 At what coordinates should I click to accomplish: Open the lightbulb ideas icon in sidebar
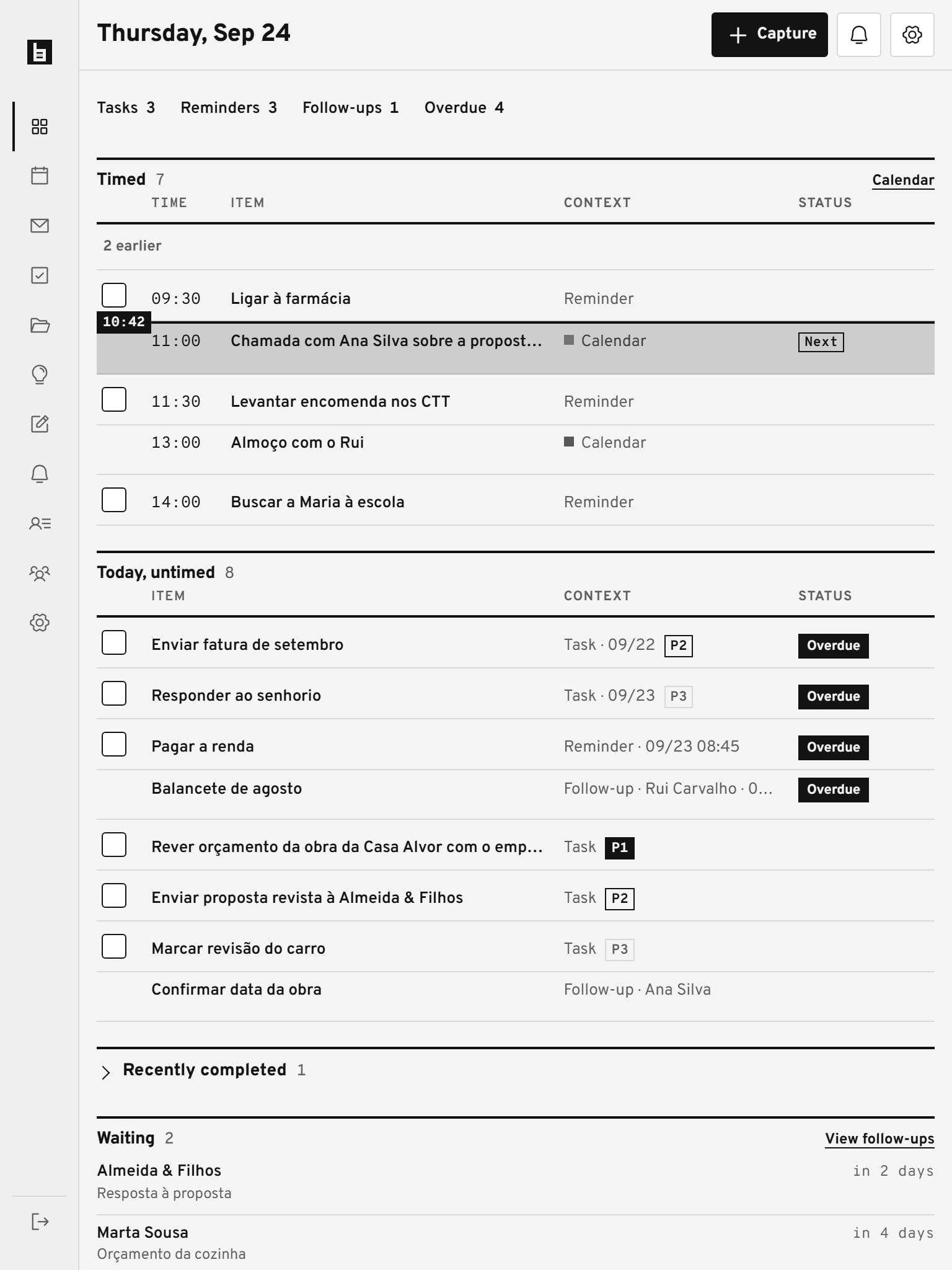(40, 375)
